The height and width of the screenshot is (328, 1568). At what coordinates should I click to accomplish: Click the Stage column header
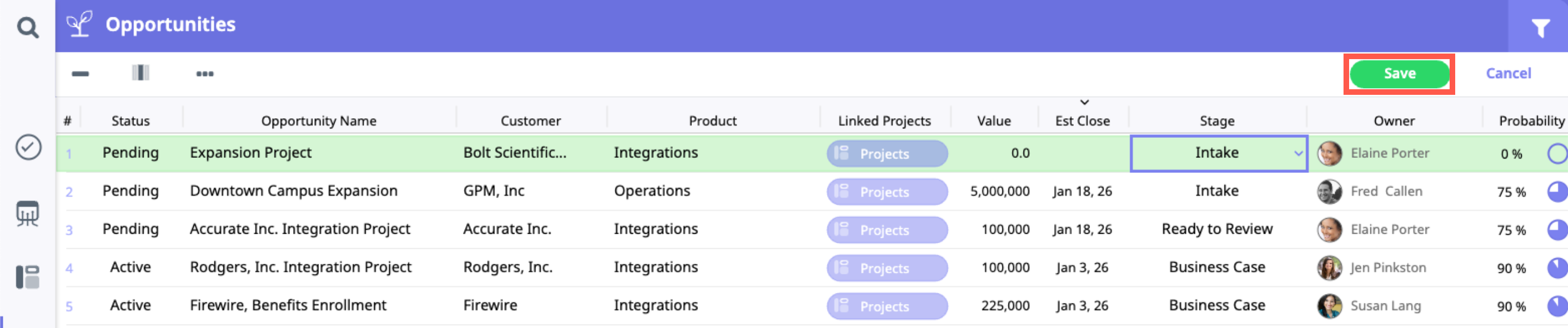[1217, 121]
